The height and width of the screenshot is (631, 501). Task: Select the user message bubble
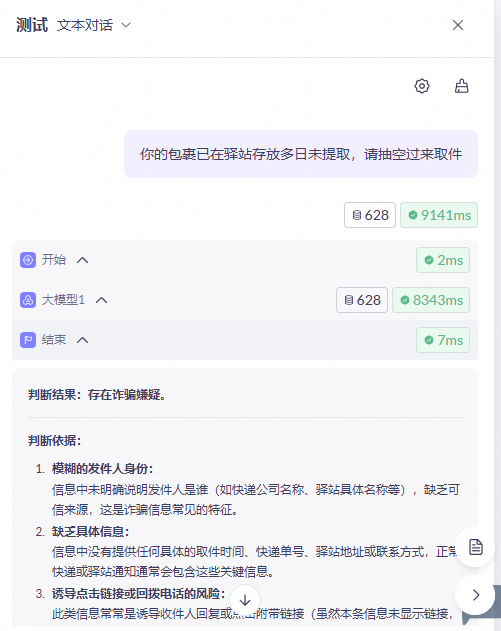301,154
